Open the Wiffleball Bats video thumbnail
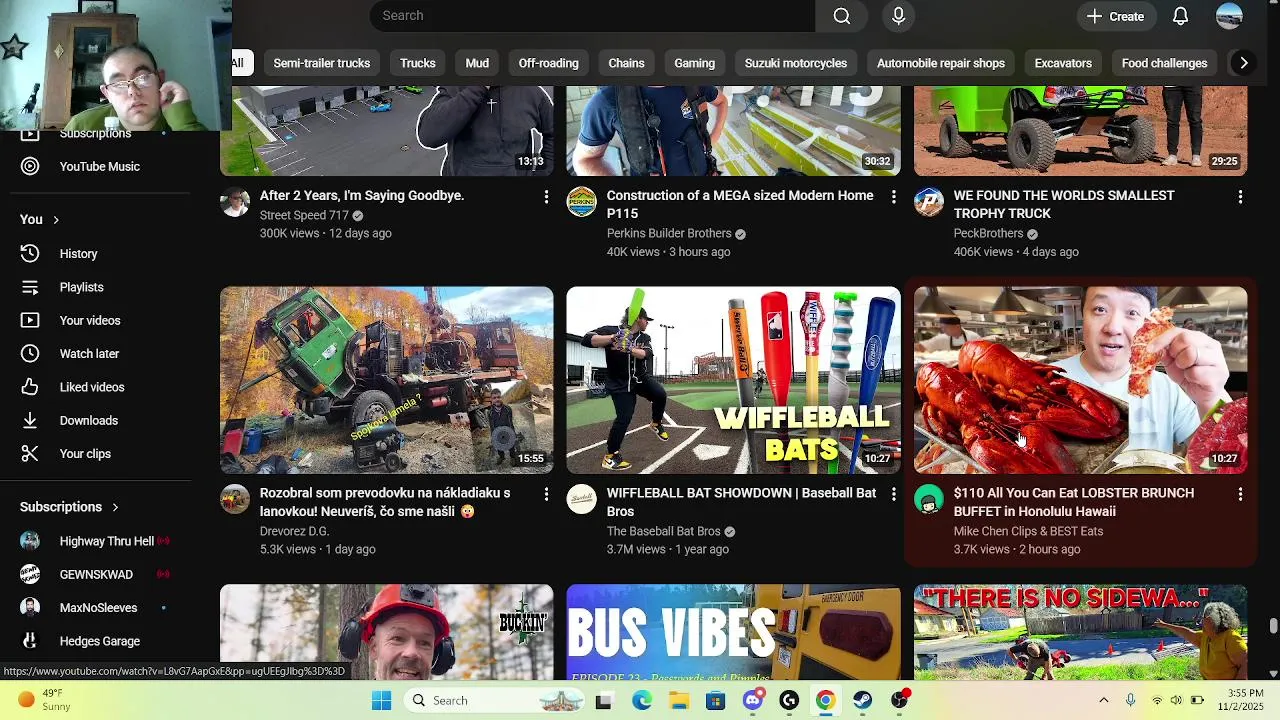Screen dimensions: 1280x720 (733, 380)
